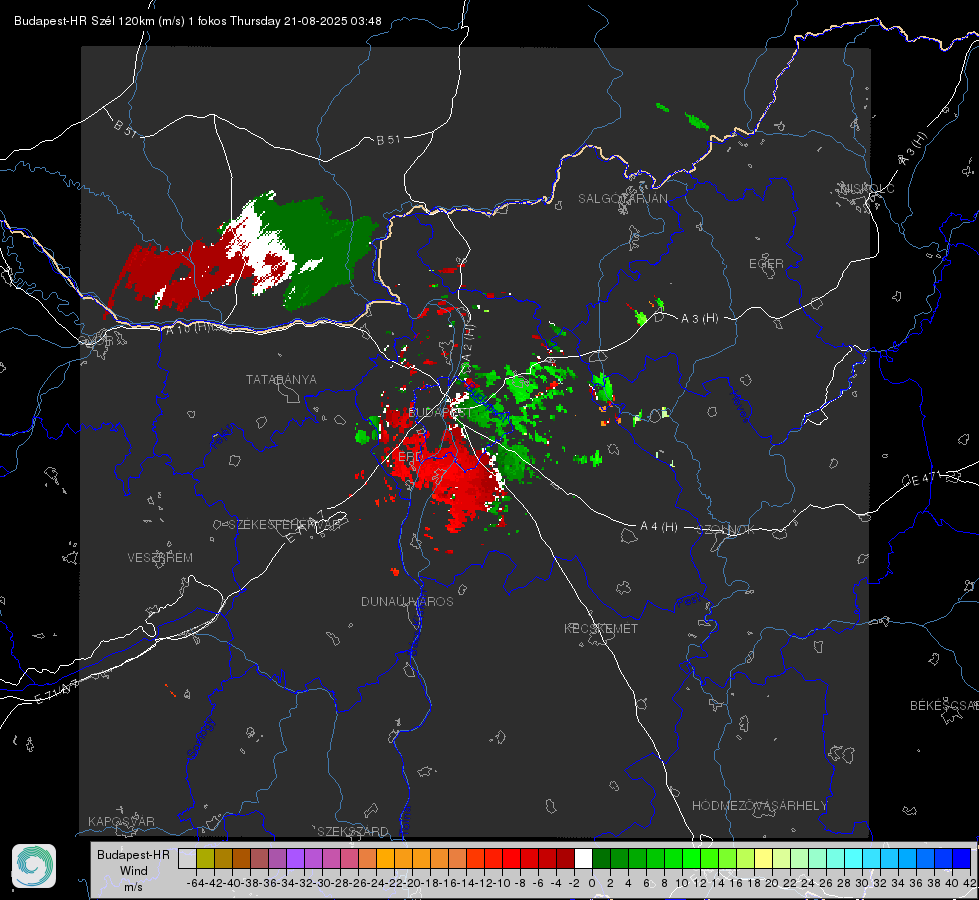Click the deep blue swatch ending the legend
Screen dimensions: 979x900
pyautogui.click(x=962, y=858)
